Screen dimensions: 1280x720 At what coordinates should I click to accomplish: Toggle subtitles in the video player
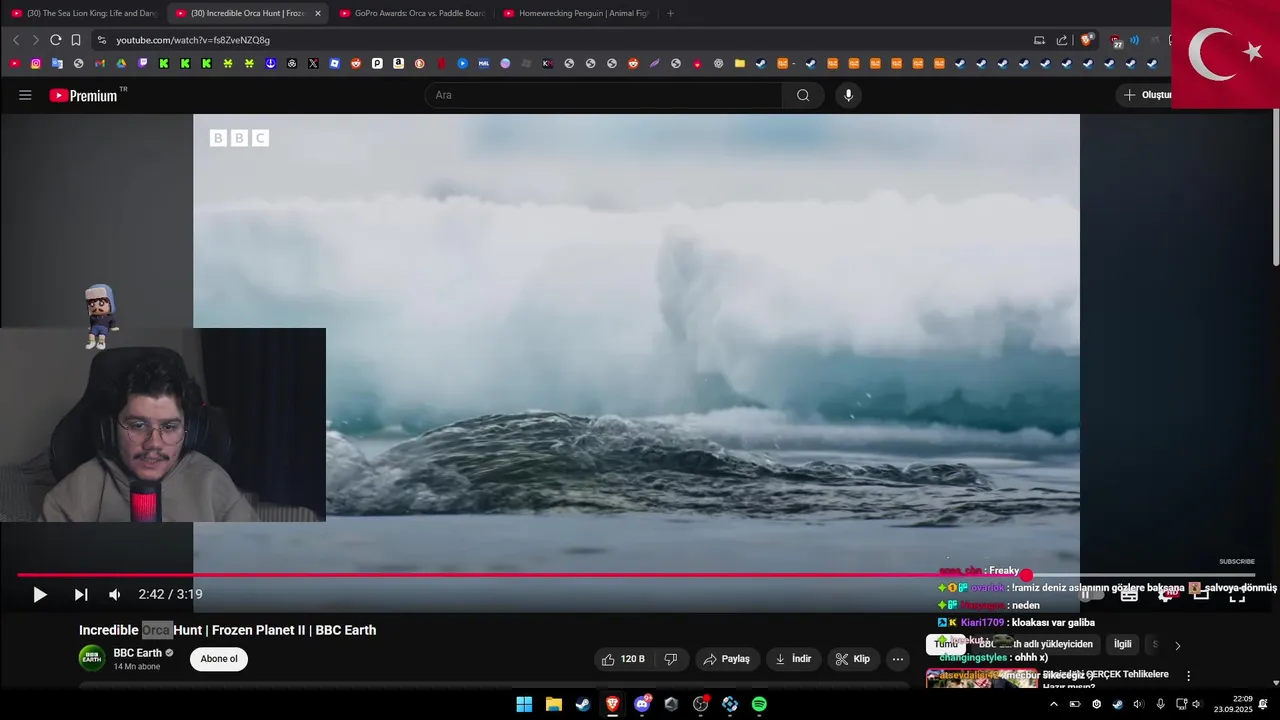click(1129, 595)
